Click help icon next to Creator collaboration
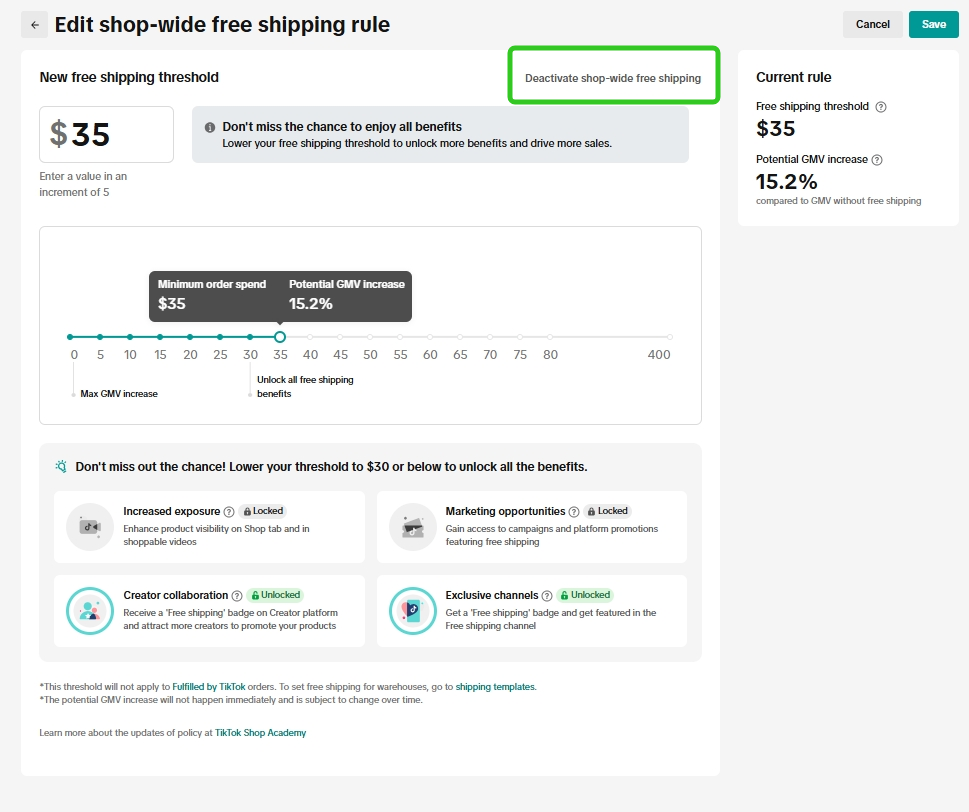 click(237, 596)
